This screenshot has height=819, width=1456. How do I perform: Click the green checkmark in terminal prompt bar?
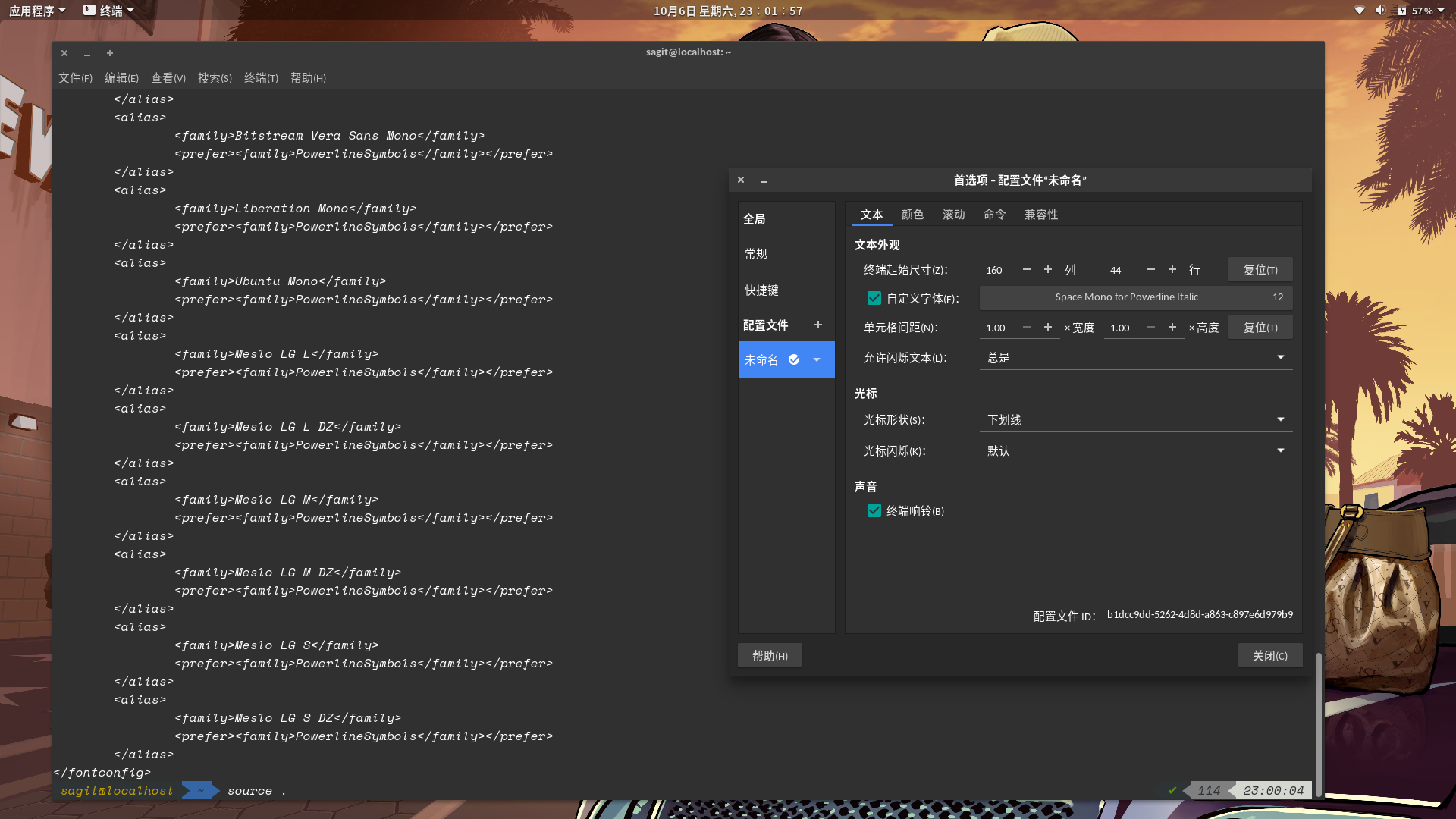coord(1172,790)
